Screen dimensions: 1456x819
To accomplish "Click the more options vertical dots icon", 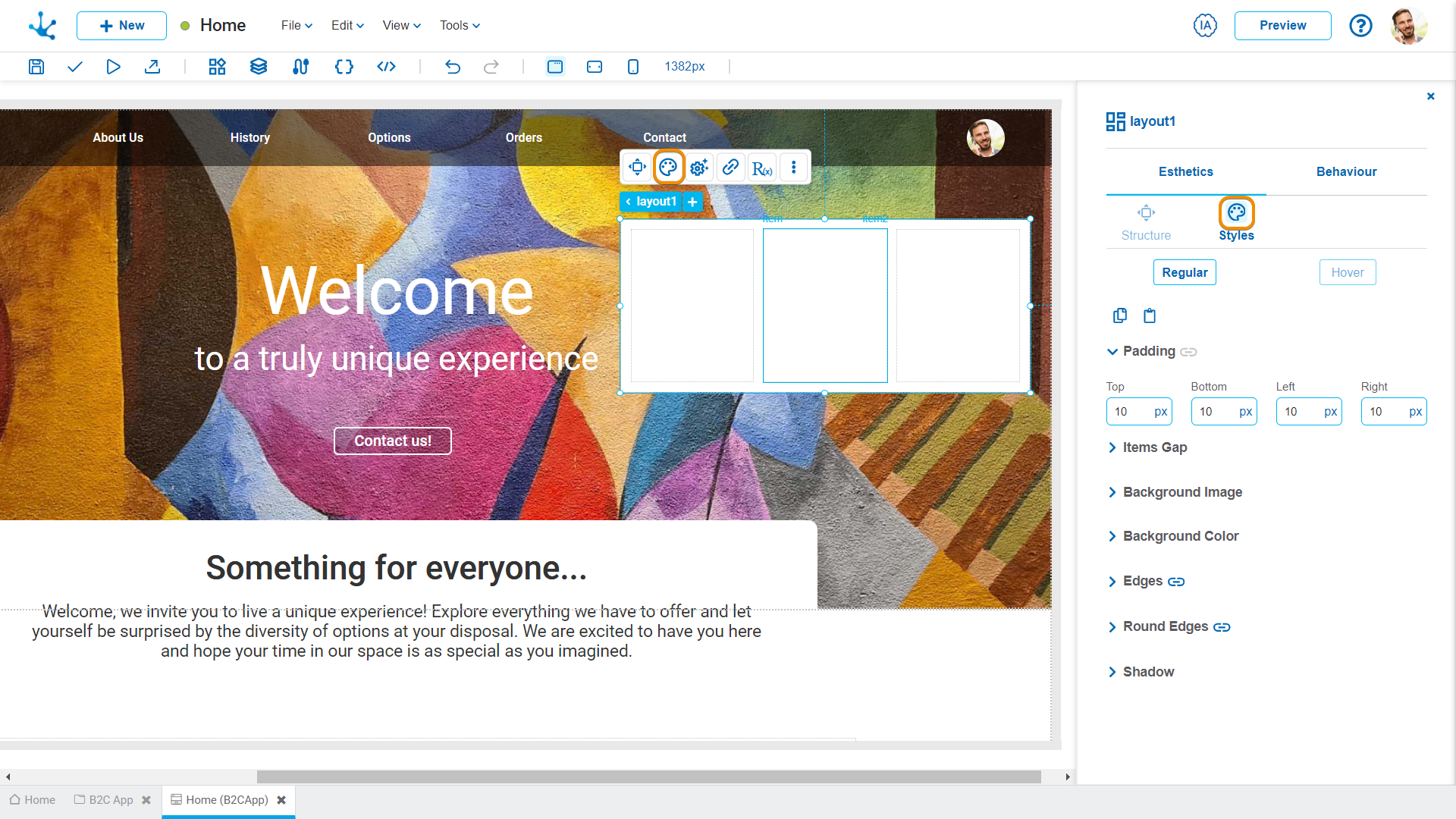I will point(793,167).
